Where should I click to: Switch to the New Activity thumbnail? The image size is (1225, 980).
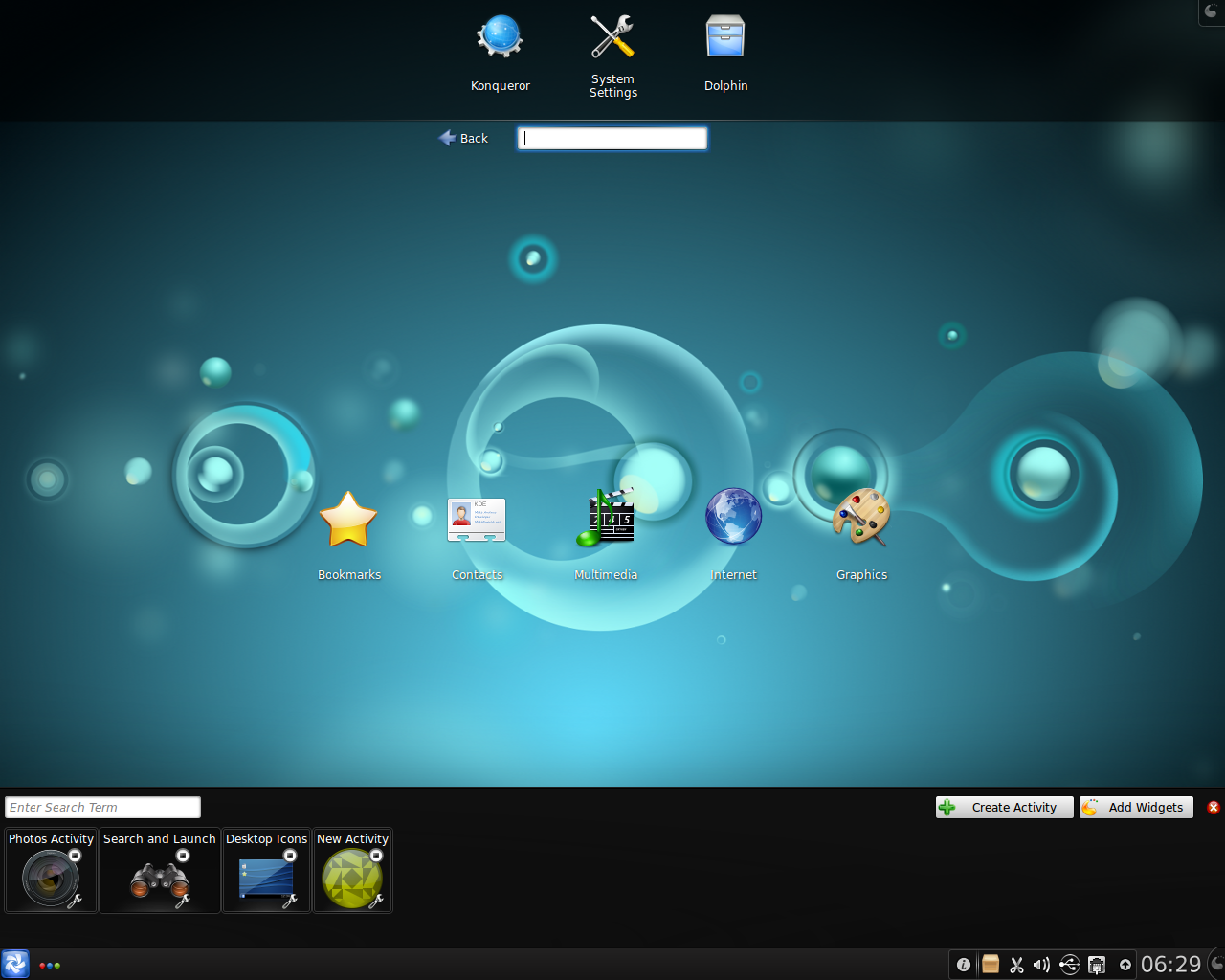[x=352, y=870]
